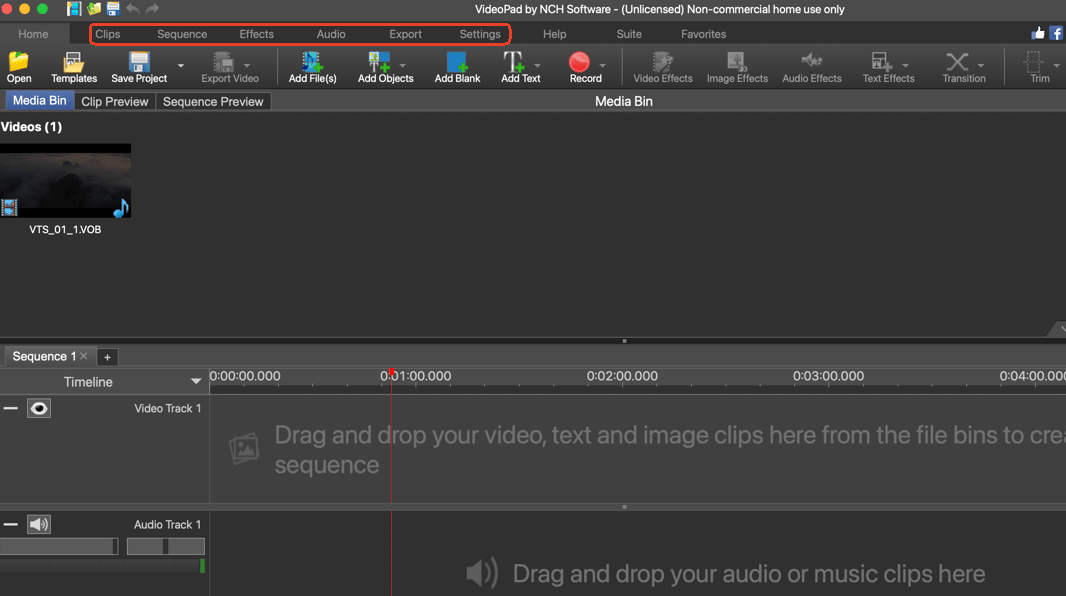The image size is (1066, 596).
Task: Click the Transition tool icon
Action: (x=958, y=64)
